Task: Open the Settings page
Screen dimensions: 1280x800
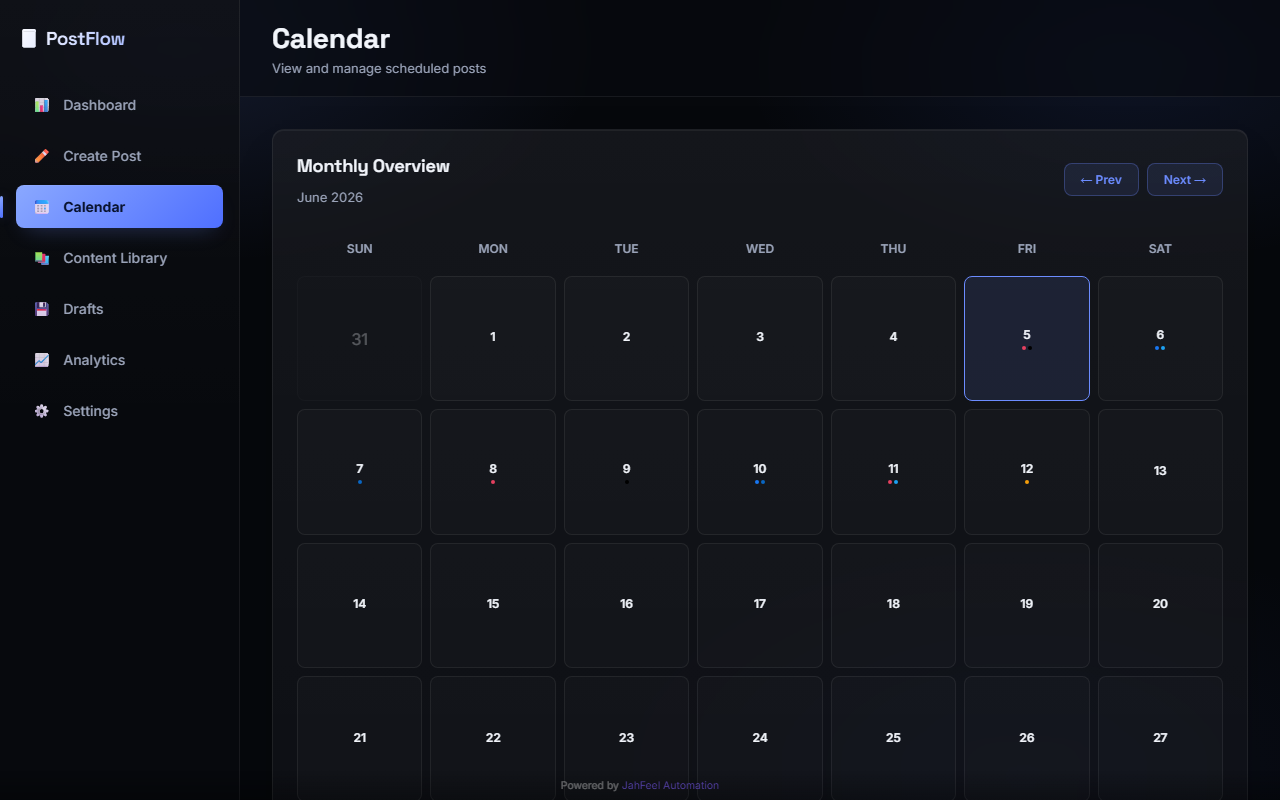Action: (119, 411)
